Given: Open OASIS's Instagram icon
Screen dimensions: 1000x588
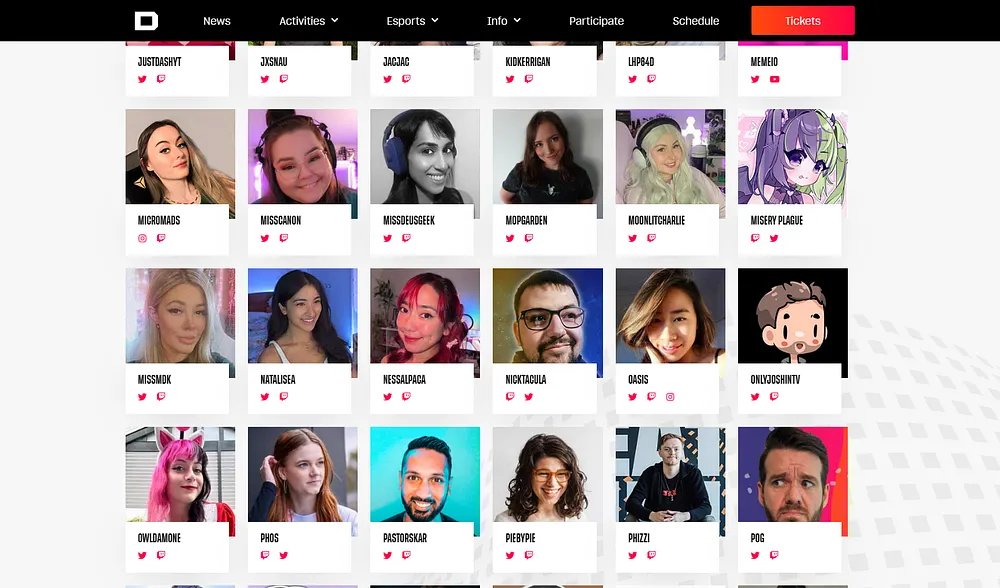Looking at the screenshot, I should pos(670,397).
